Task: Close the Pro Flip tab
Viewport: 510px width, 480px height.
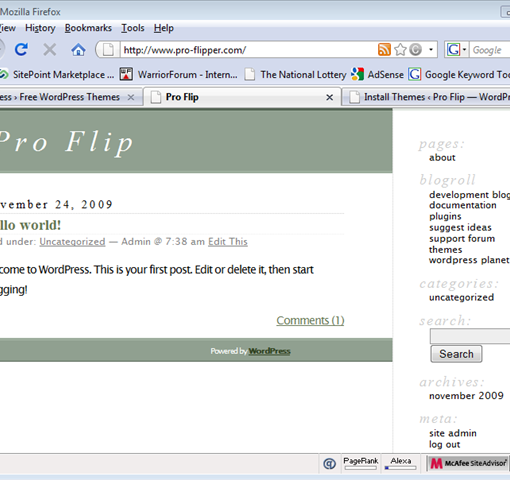Action: tap(329, 97)
